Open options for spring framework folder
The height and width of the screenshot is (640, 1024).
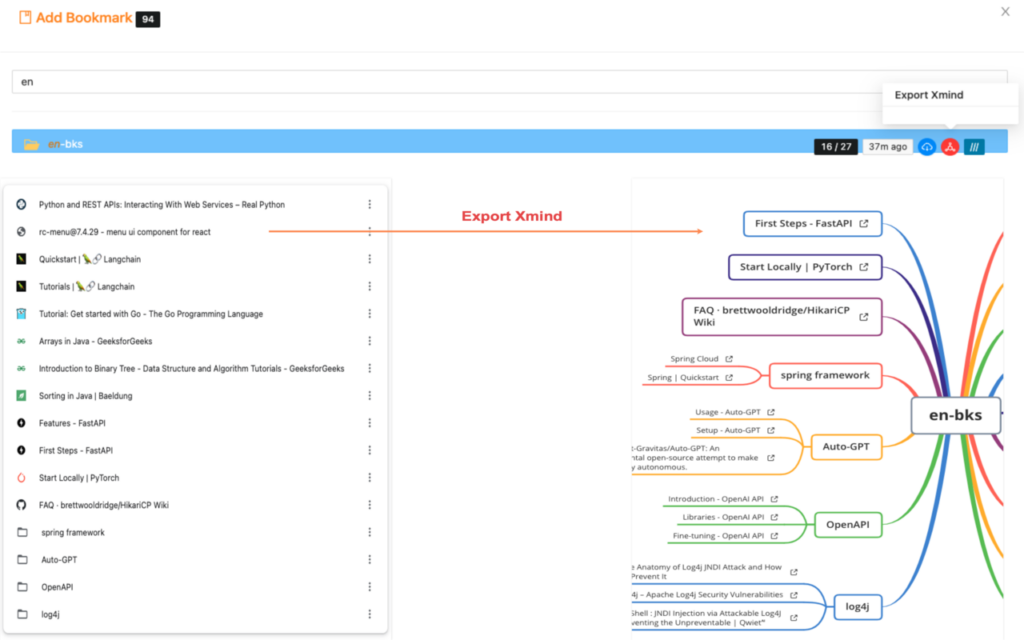[x=370, y=532]
